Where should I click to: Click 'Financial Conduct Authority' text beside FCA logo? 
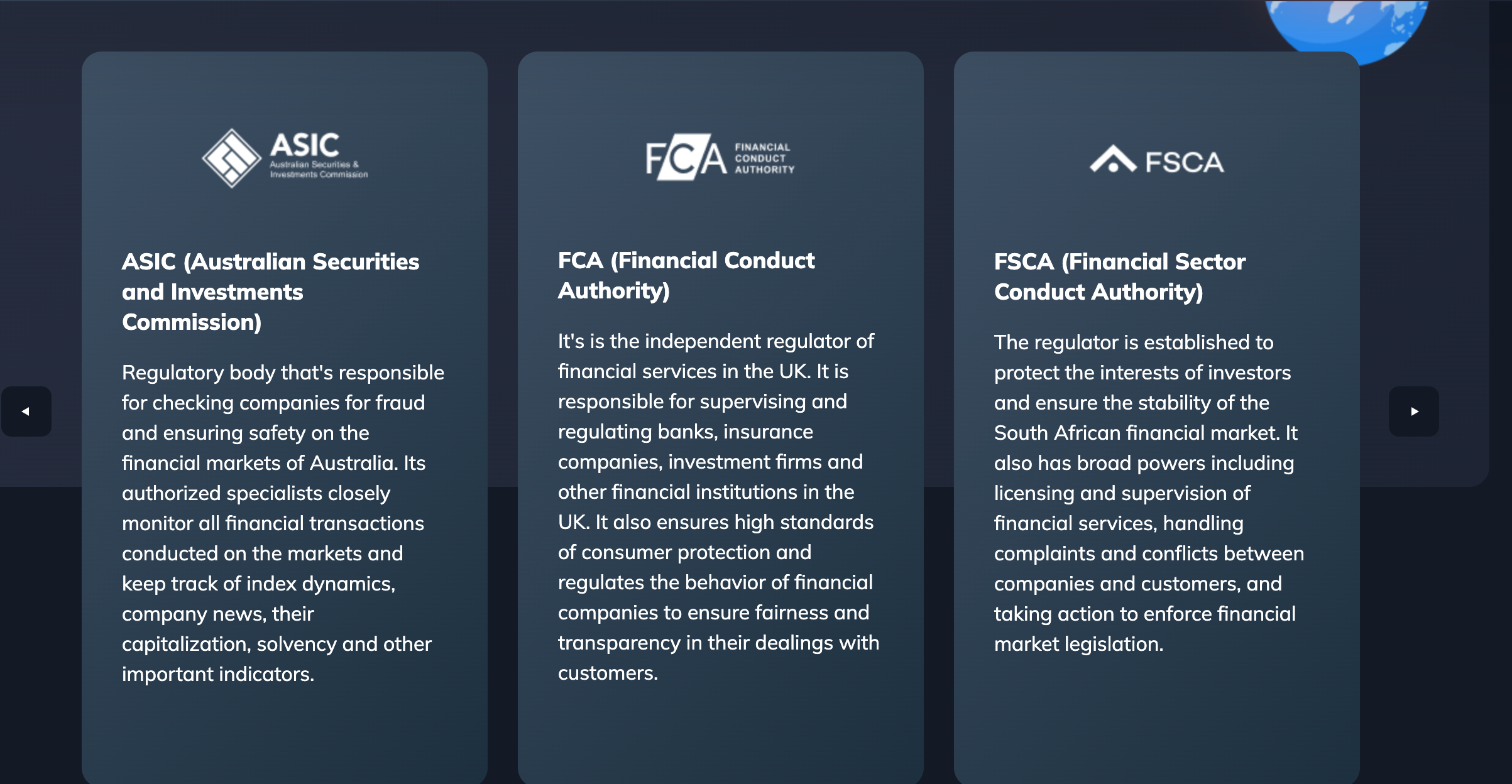765,158
